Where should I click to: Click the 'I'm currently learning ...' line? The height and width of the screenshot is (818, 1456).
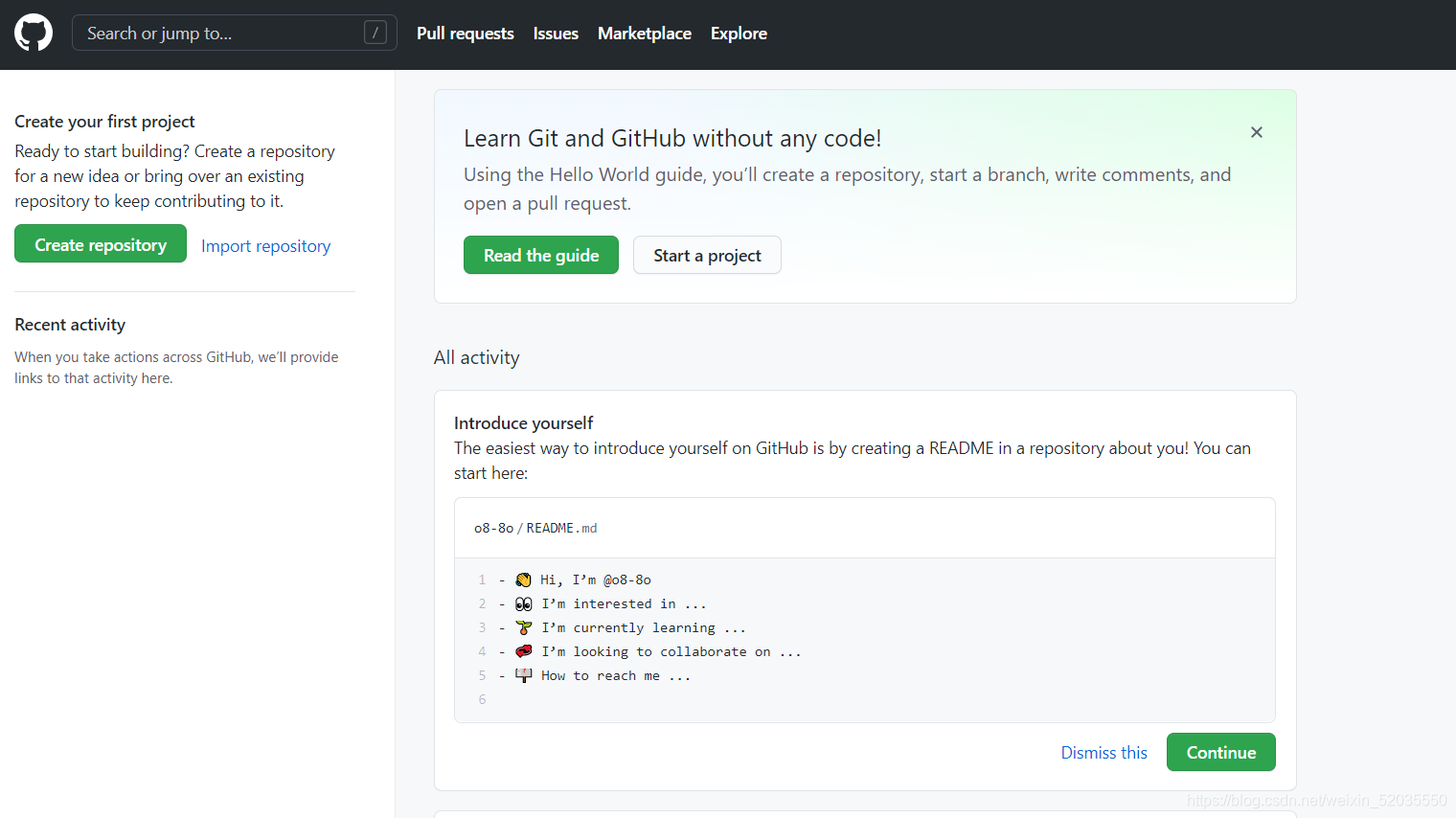click(x=644, y=627)
